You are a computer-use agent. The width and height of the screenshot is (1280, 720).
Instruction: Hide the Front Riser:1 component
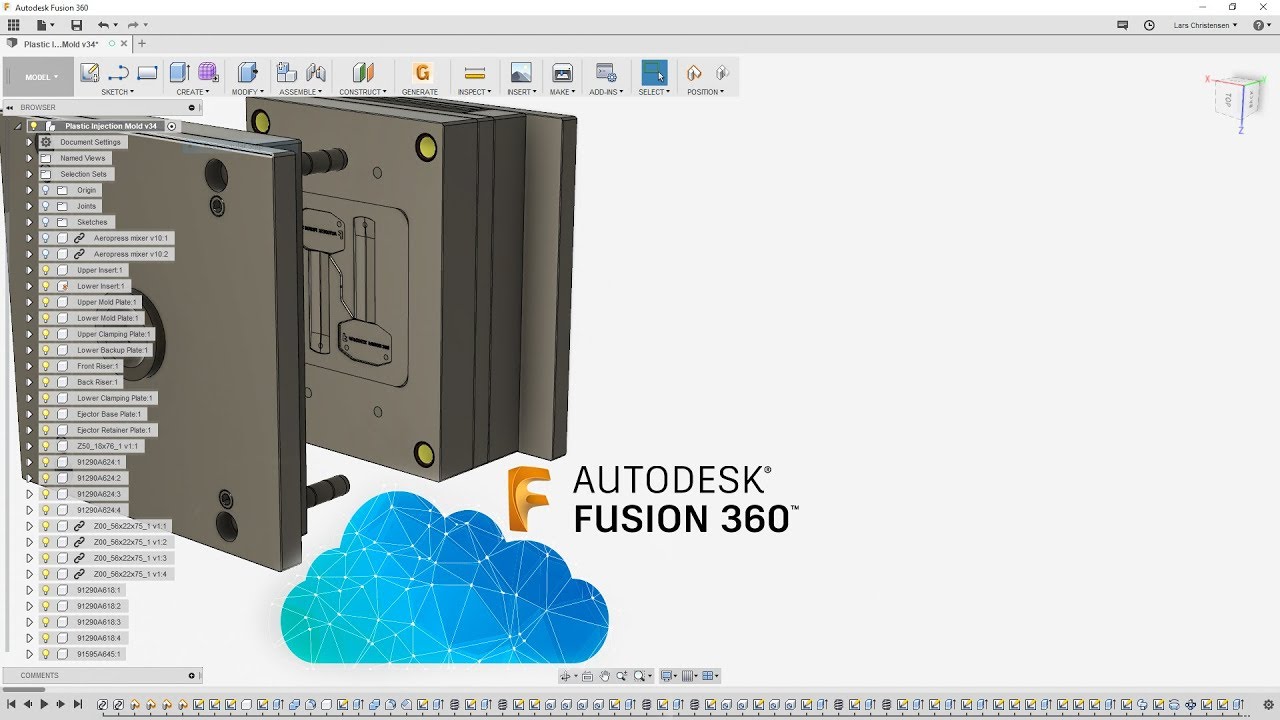[x=45, y=366]
